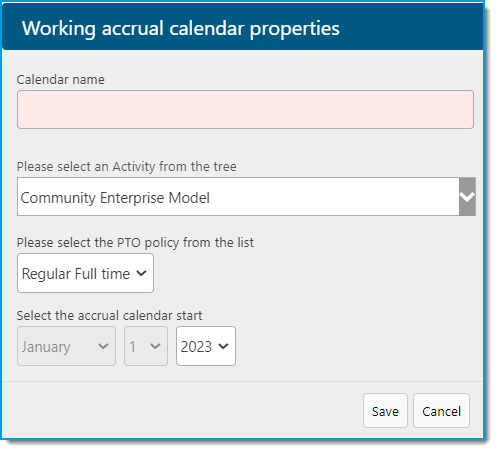Click the chevron arrow in the January selector
This screenshot has width=496, height=451.
(103, 346)
